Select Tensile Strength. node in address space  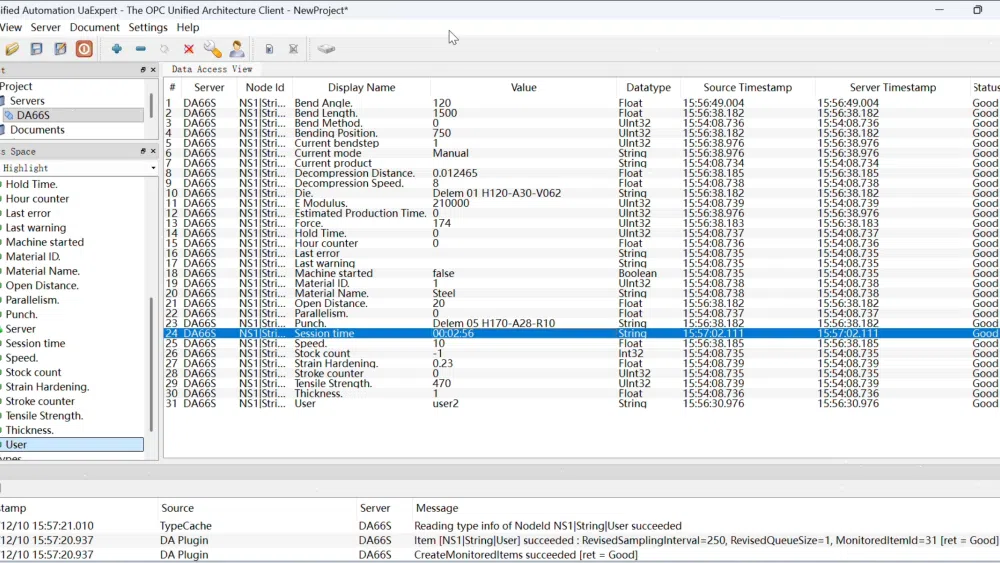44,416
